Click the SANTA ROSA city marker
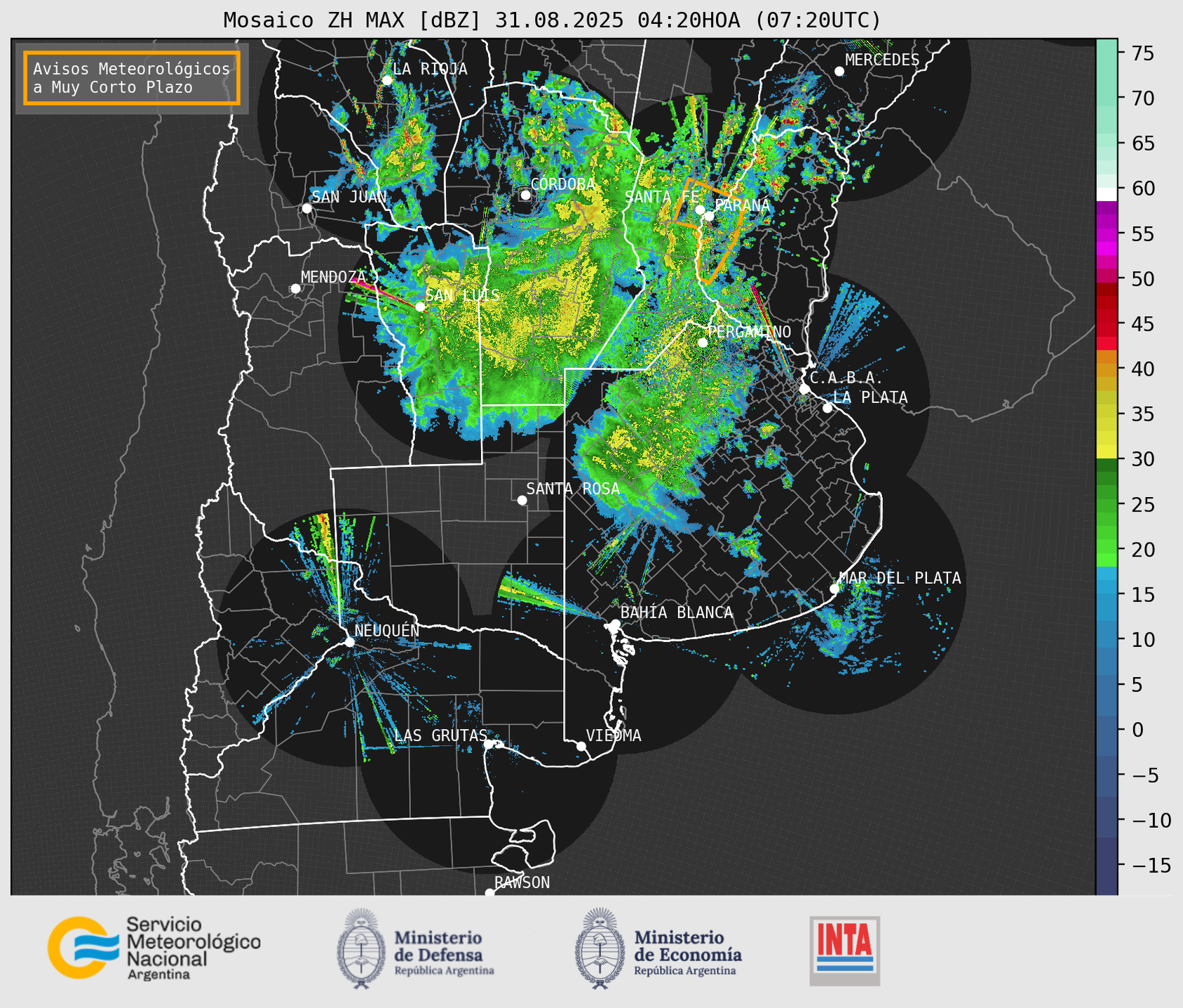The image size is (1183, 1008). tap(522, 500)
